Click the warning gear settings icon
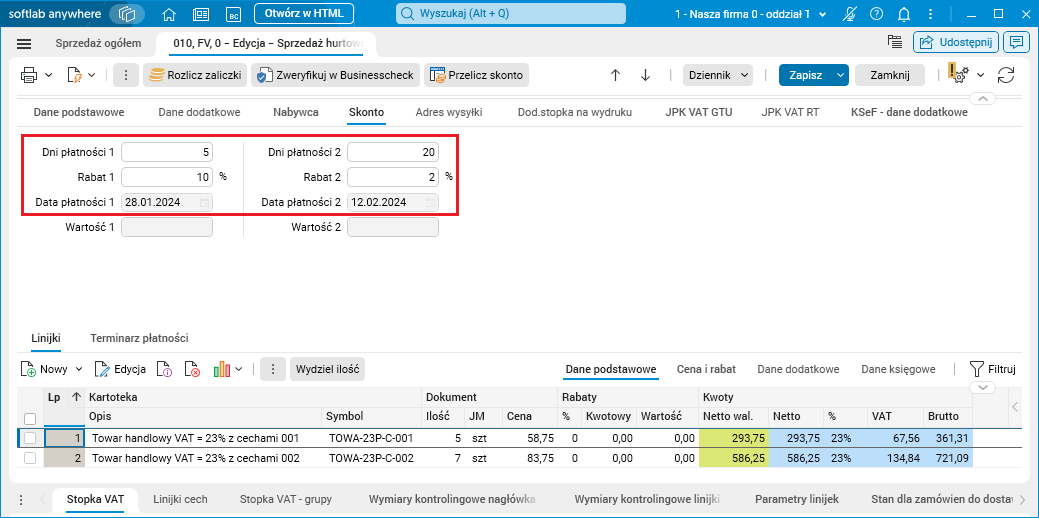Viewport: 1039px width, 518px height. point(957,74)
